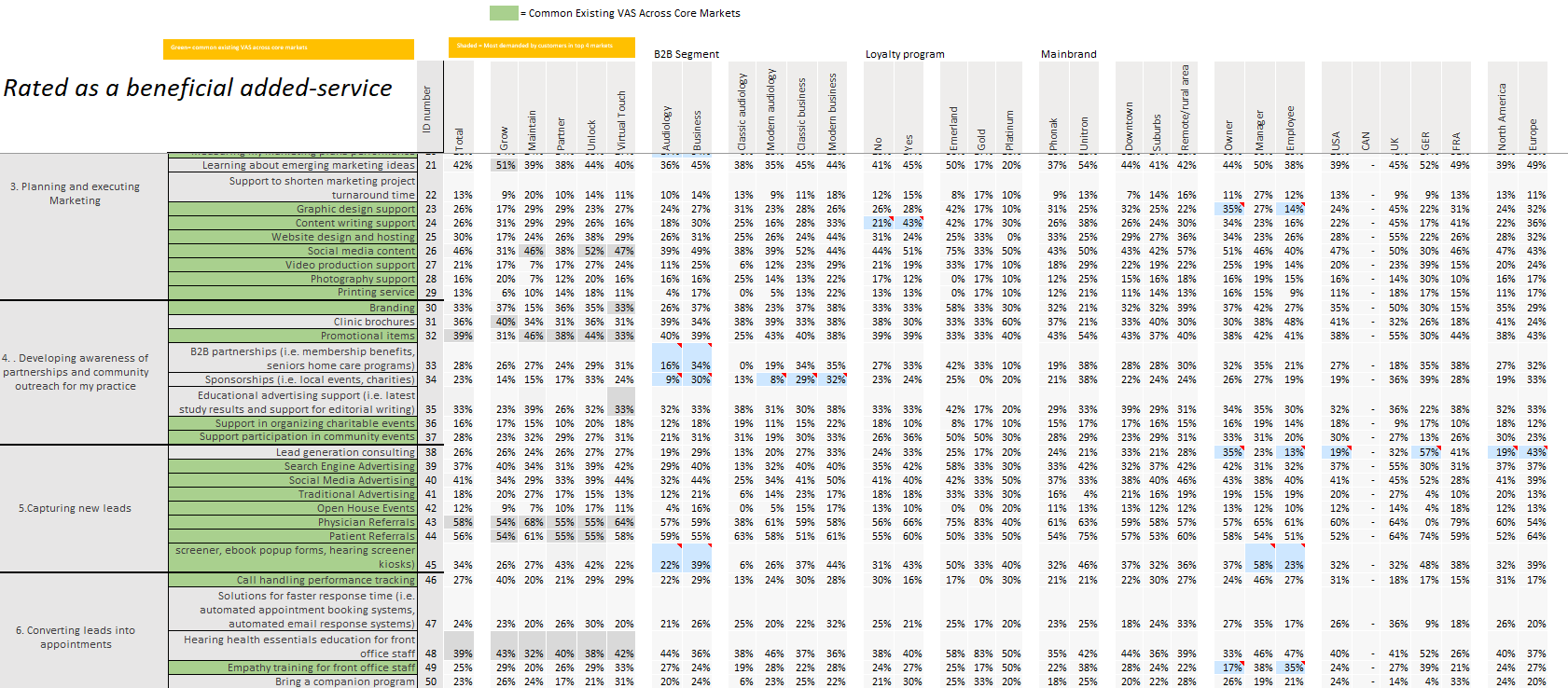Image resolution: width=1568 pixels, height=688 pixels.
Task: Click the 'Call handling performance tracking' row
Action: [x=325, y=580]
